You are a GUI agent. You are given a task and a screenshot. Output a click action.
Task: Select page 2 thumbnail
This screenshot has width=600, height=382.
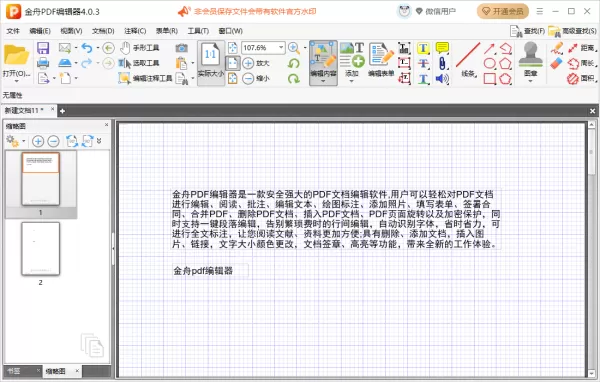point(41,249)
